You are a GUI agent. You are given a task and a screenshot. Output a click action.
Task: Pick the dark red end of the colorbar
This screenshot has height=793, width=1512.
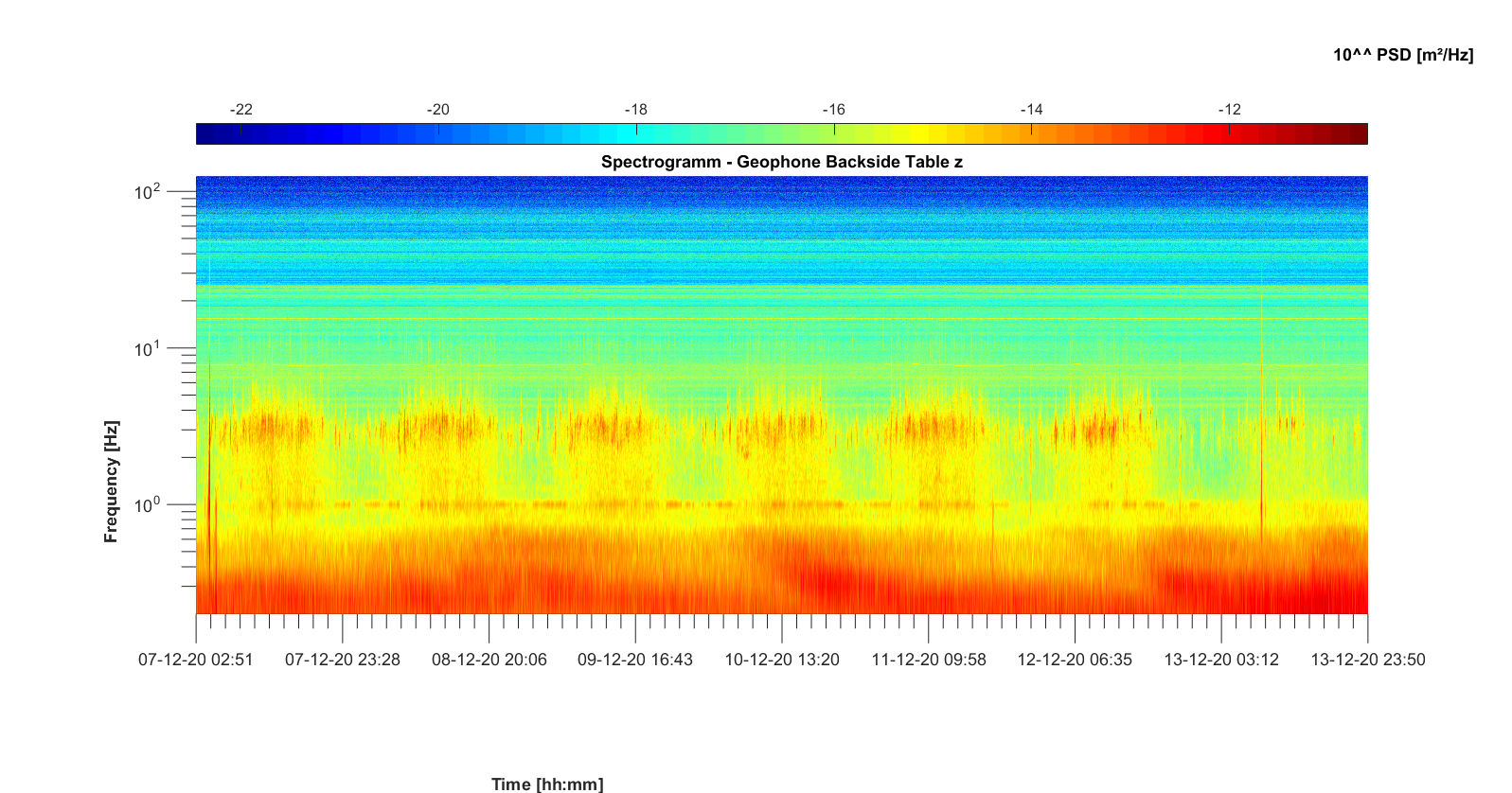click(1358, 134)
